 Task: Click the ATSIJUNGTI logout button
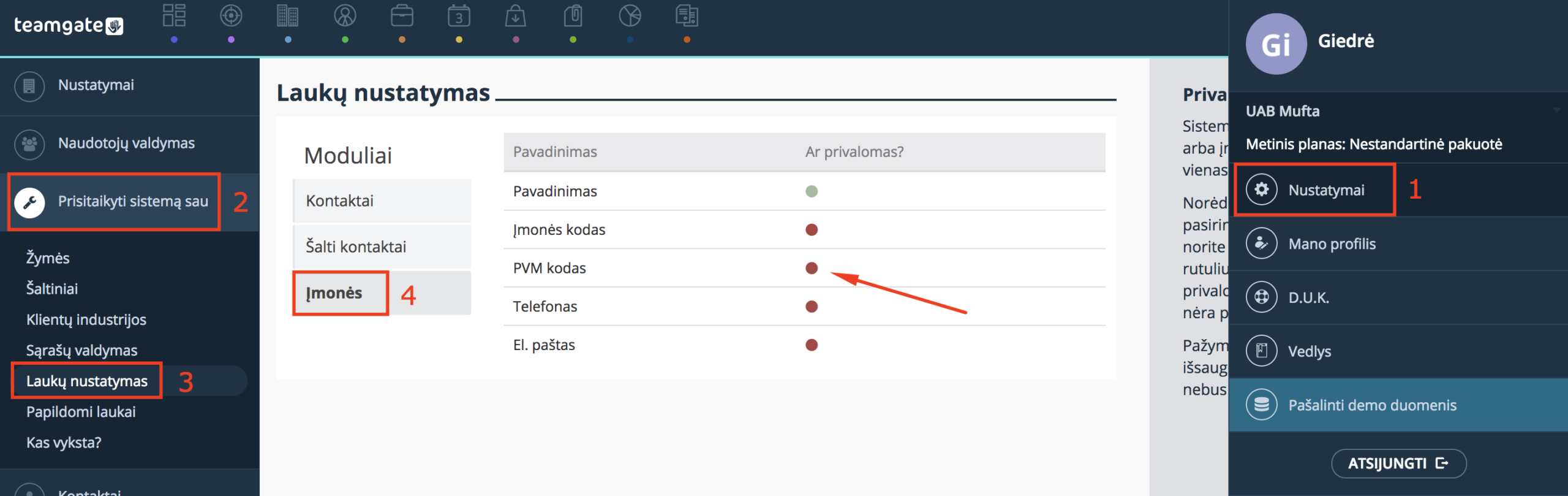tap(1399, 464)
